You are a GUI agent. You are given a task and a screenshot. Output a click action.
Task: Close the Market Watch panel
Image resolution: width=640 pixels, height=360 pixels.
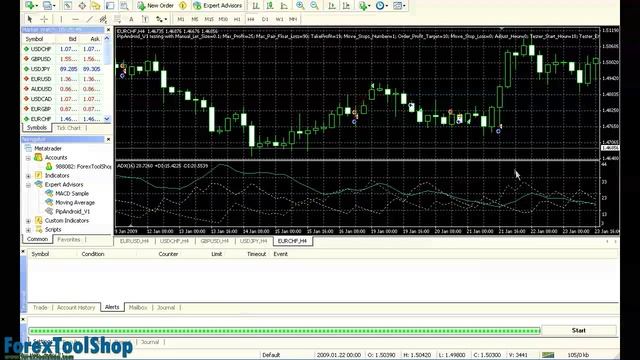coord(108,30)
